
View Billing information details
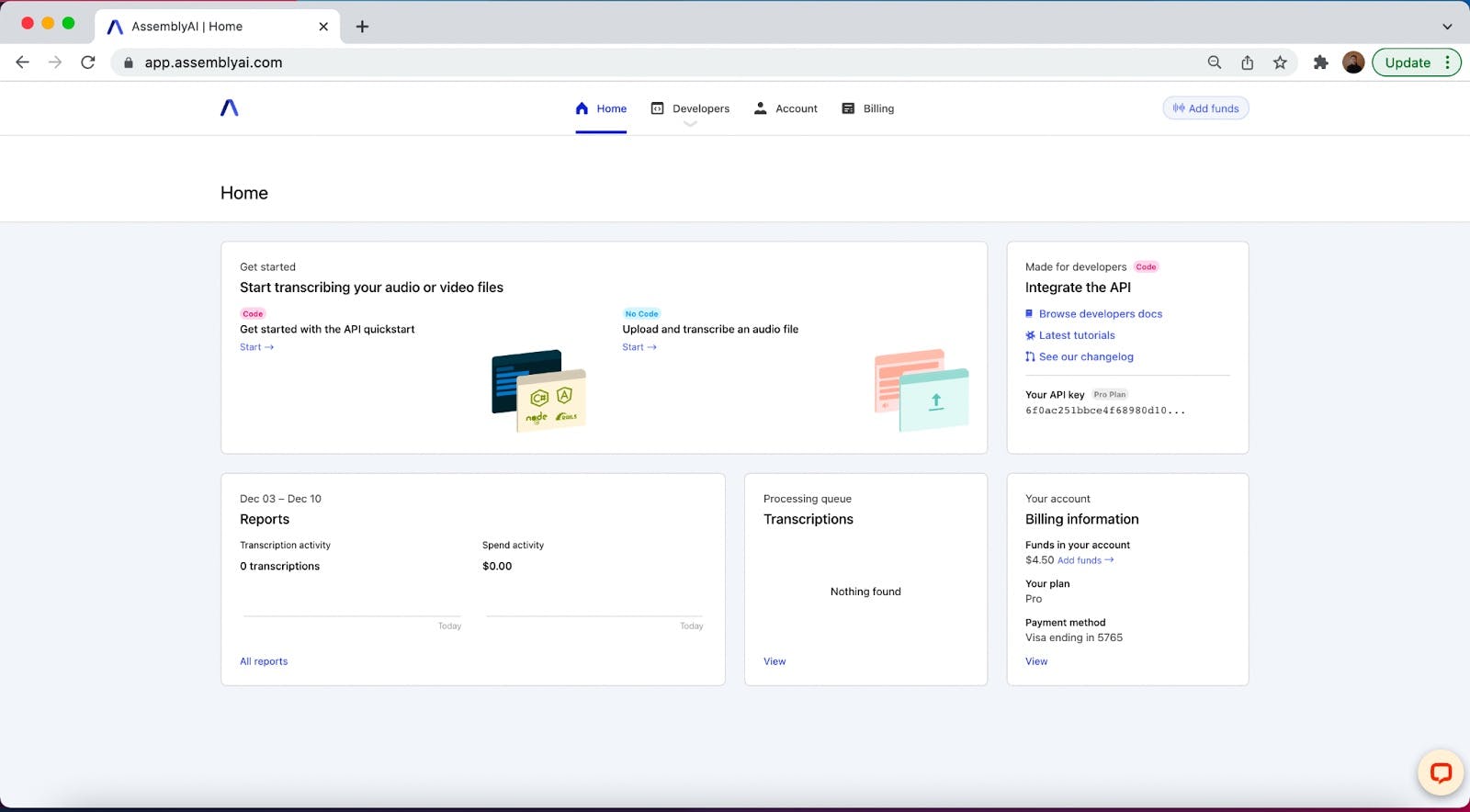(1036, 661)
